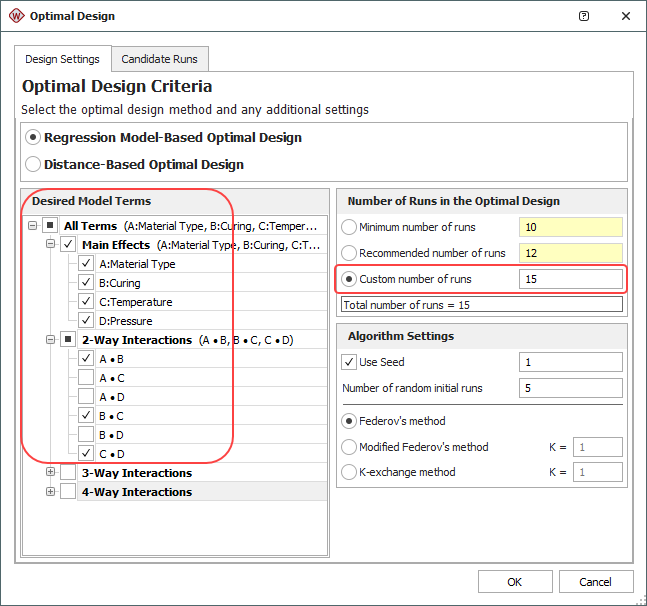The height and width of the screenshot is (606, 647).
Task: Click the help icon in title bar
Action: pos(584,16)
